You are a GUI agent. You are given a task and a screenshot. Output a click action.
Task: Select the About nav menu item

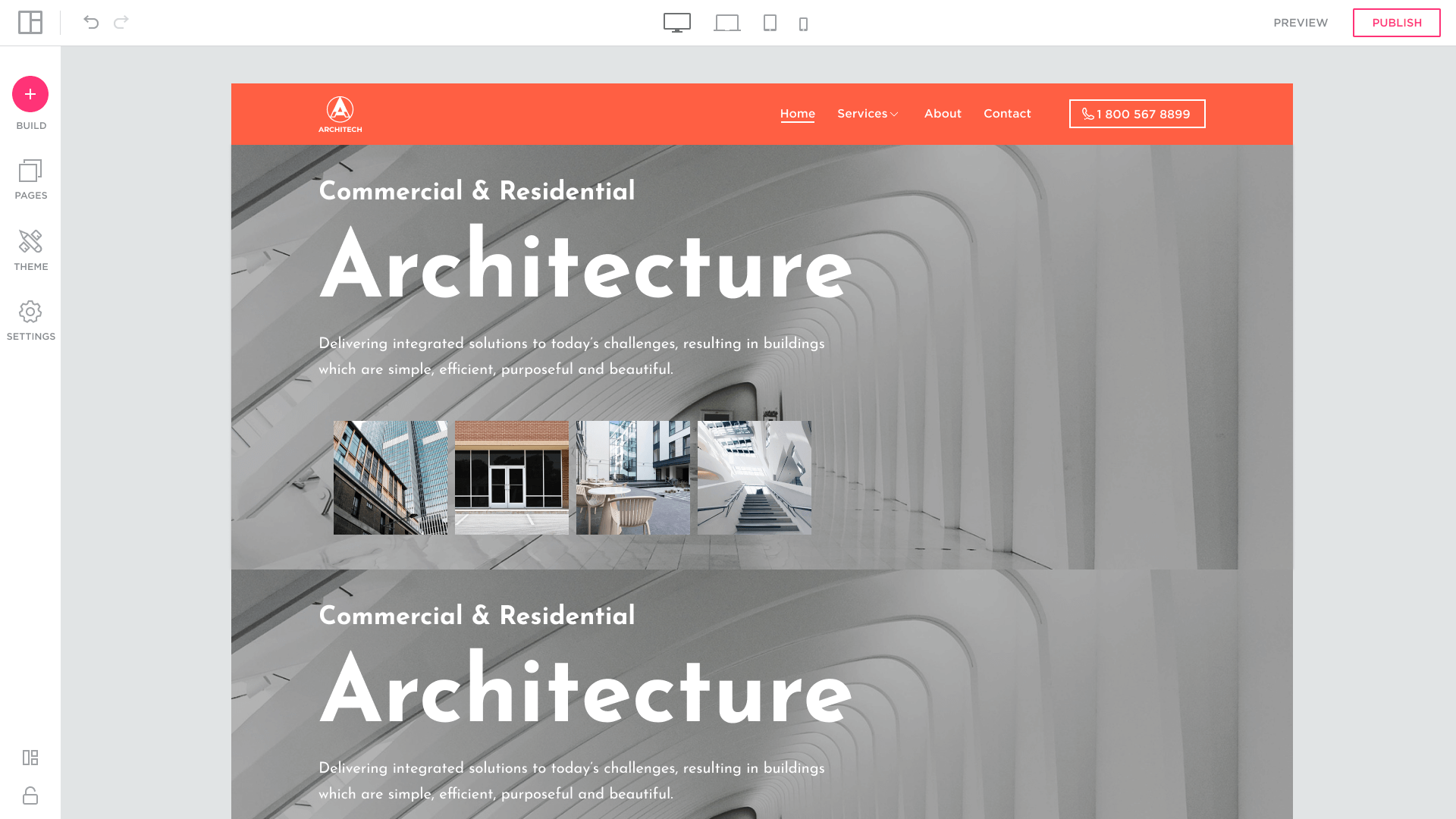(x=943, y=114)
